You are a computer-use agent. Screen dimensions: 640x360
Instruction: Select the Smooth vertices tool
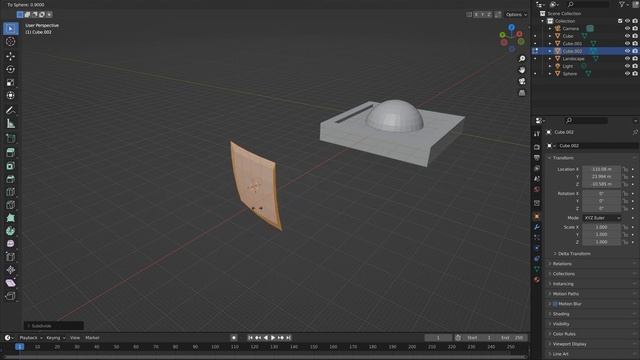pyautogui.click(x=11, y=244)
